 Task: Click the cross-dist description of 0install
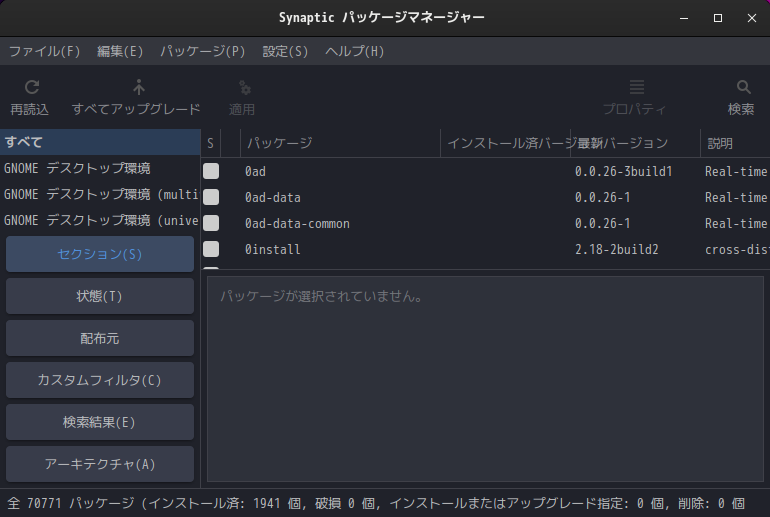click(737, 249)
